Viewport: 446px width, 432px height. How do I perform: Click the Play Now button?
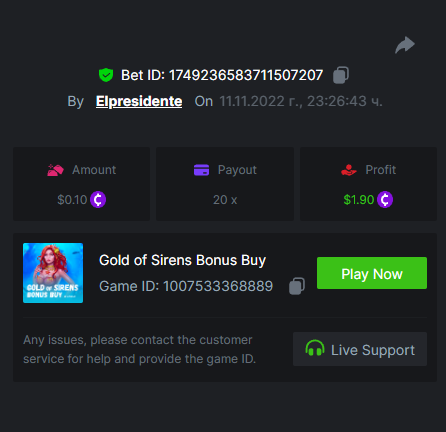pyautogui.click(x=372, y=273)
